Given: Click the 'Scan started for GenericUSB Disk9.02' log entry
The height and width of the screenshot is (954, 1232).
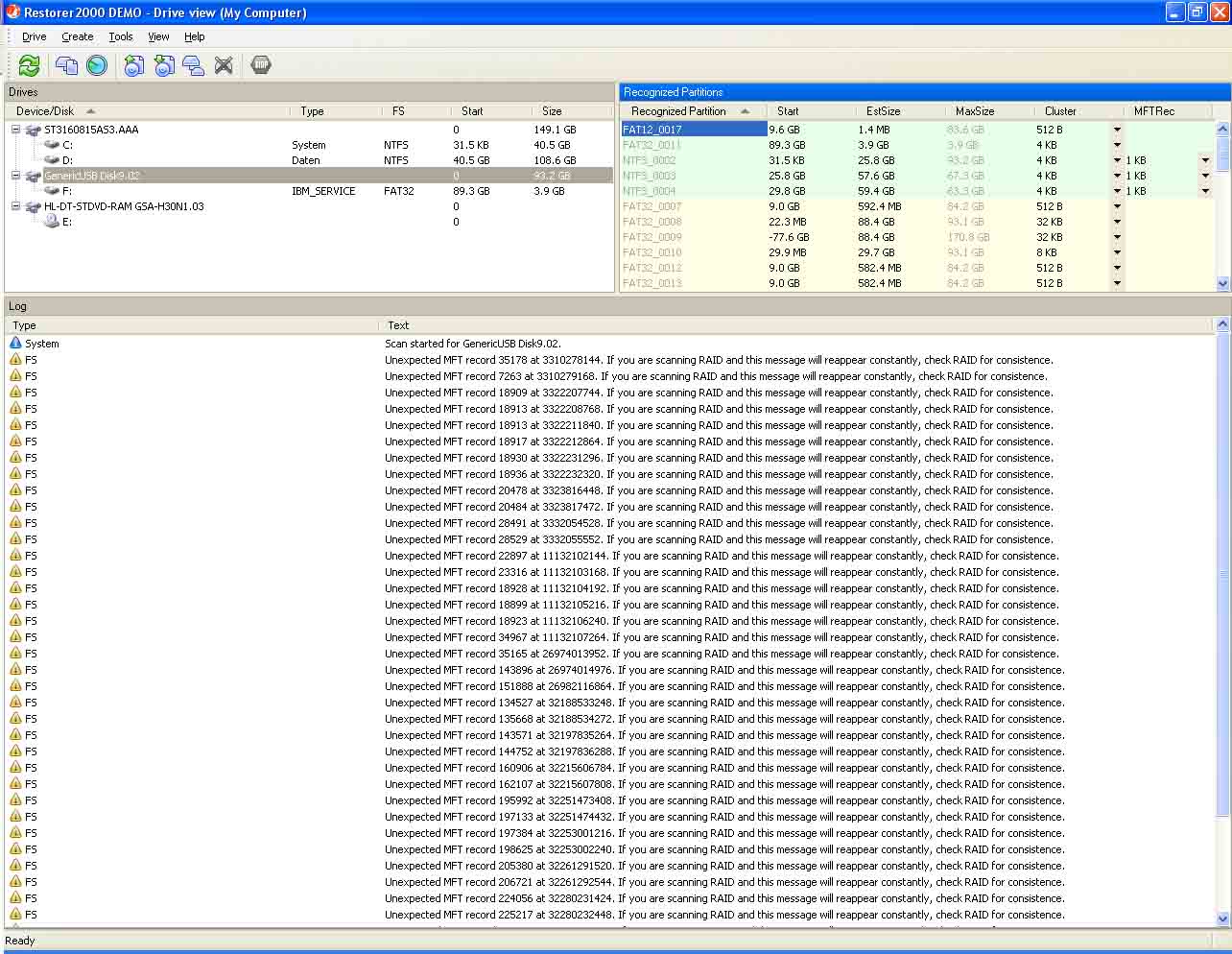Looking at the screenshot, I should pos(473,344).
